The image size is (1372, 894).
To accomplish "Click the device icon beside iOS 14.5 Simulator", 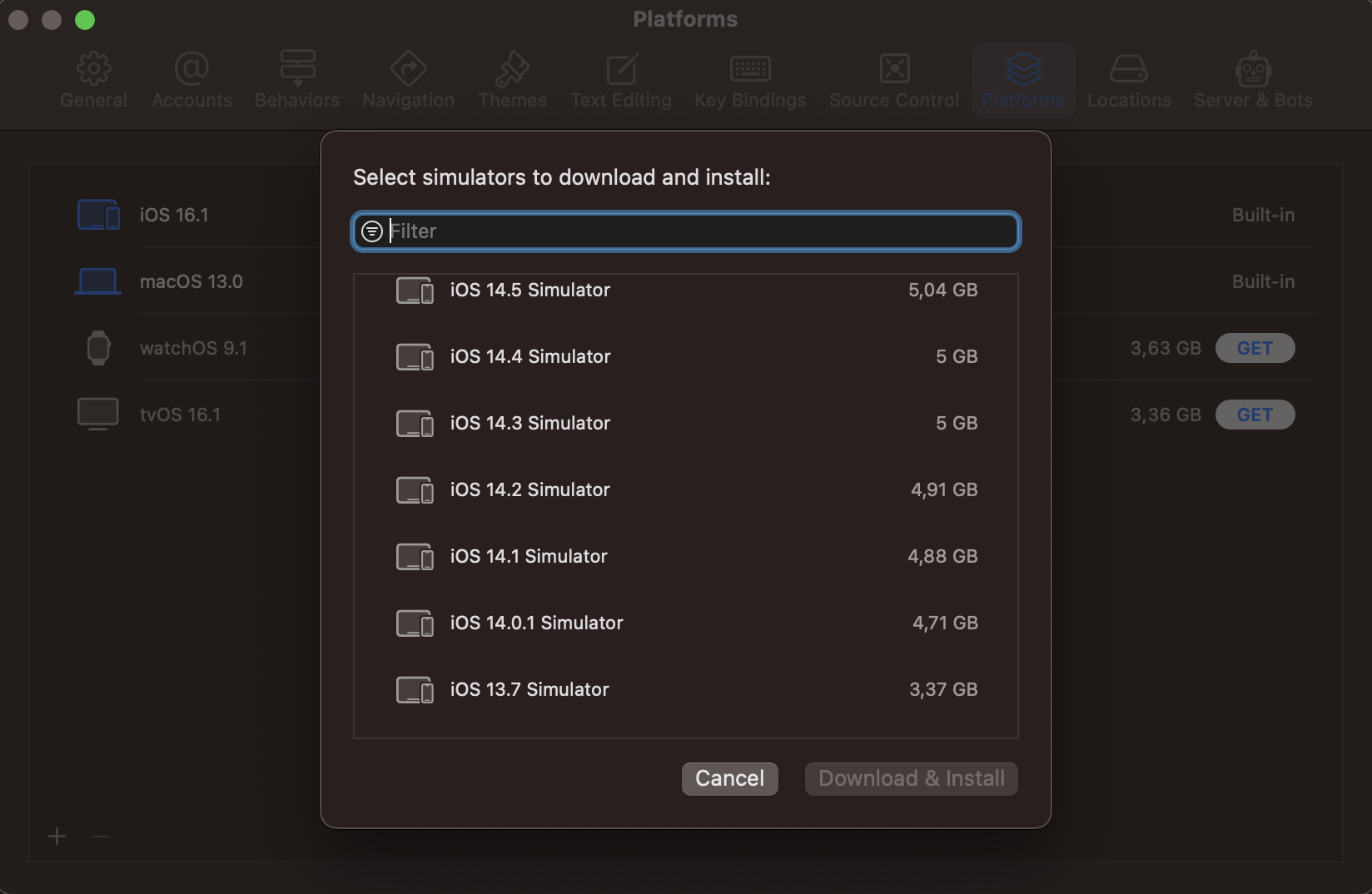I will tap(415, 291).
